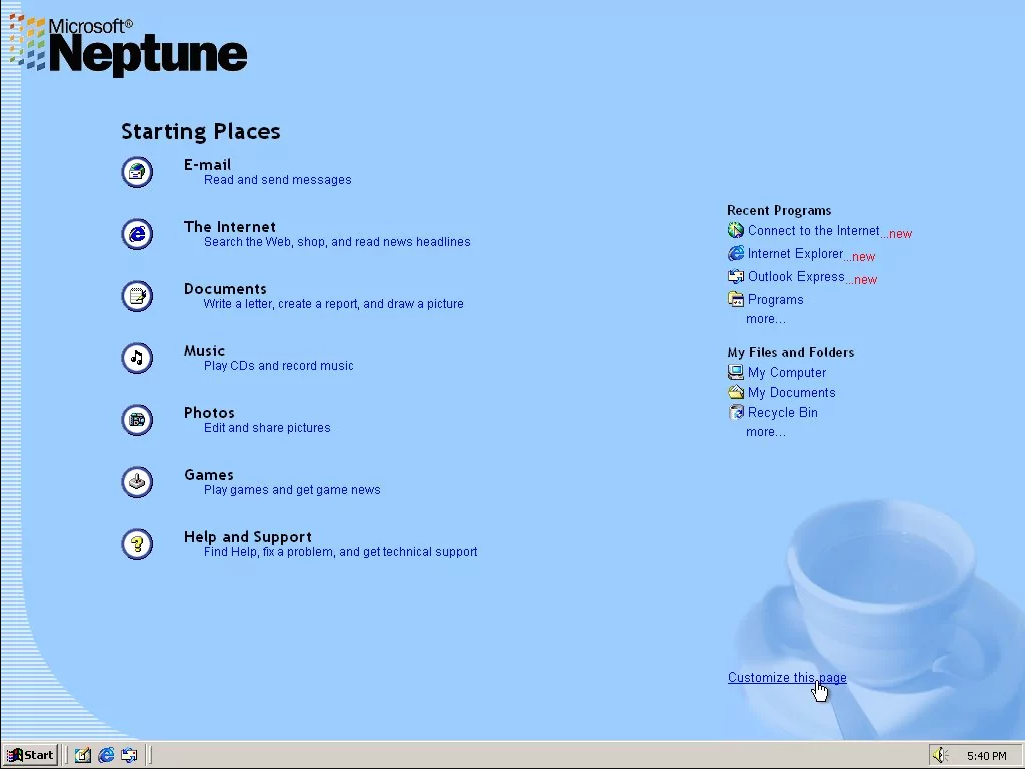The width and height of the screenshot is (1025, 769).
Task: Open the volume speaker icon in the tray
Action: pos(940,754)
